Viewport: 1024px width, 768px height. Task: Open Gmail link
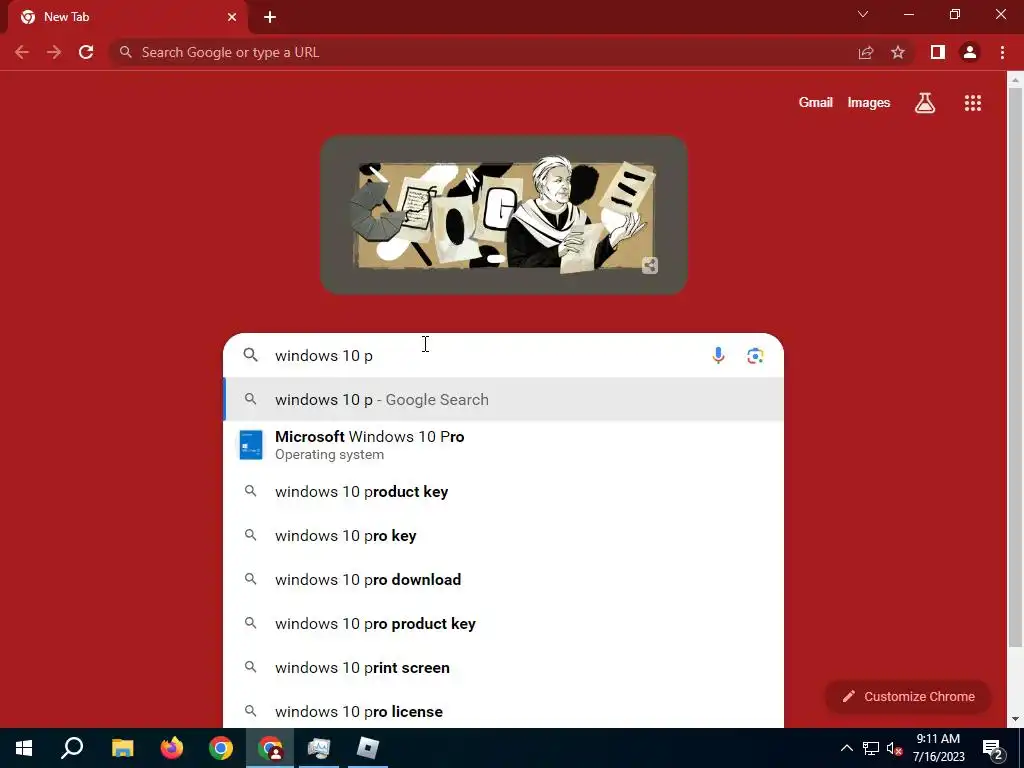pos(816,103)
